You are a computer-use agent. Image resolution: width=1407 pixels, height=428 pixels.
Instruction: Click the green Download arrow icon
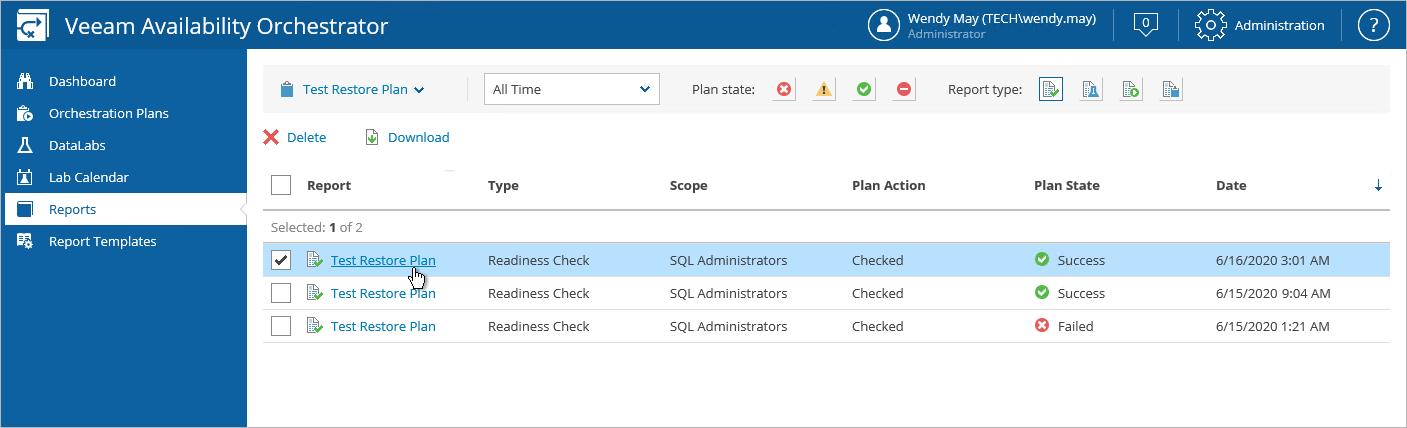point(372,137)
